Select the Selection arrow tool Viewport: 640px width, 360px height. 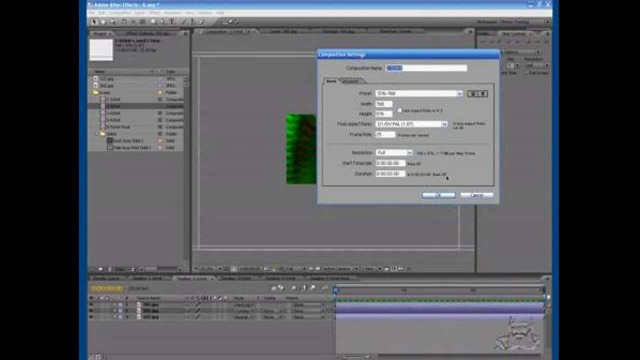click(94, 22)
